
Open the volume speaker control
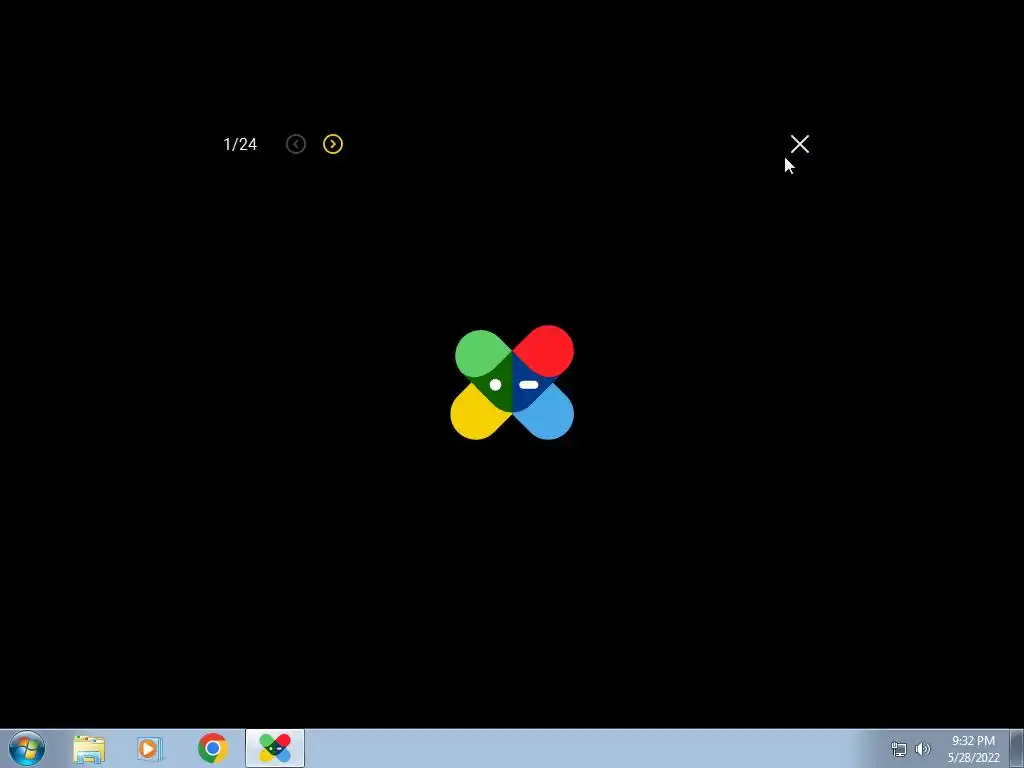922,749
